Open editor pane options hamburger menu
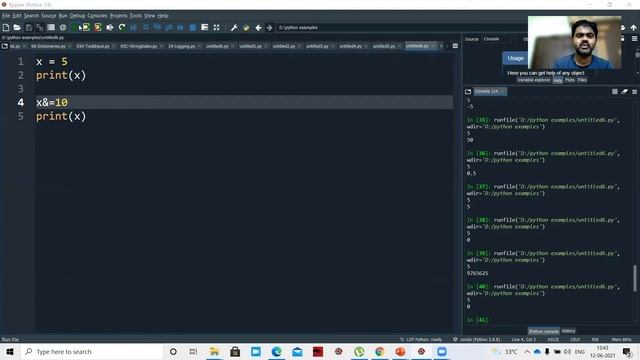The width and height of the screenshot is (640, 360). [455, 46]
